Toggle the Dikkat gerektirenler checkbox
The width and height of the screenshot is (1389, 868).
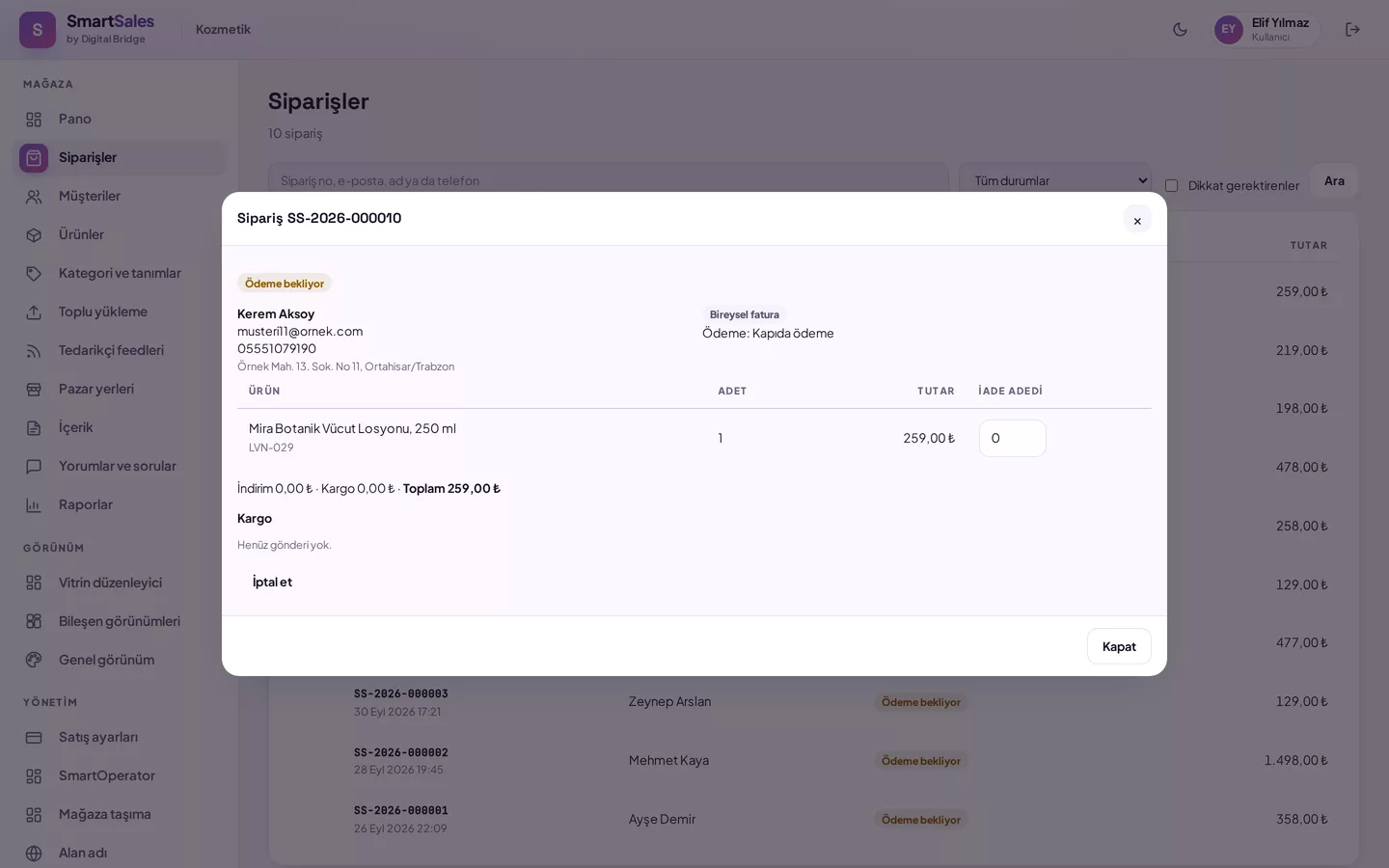[x=1171, y=185]
